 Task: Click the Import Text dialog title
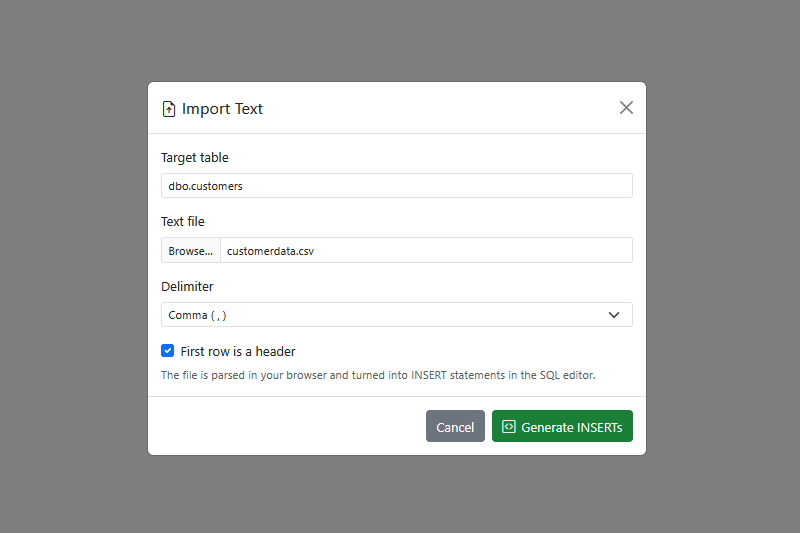click(222, 109)
